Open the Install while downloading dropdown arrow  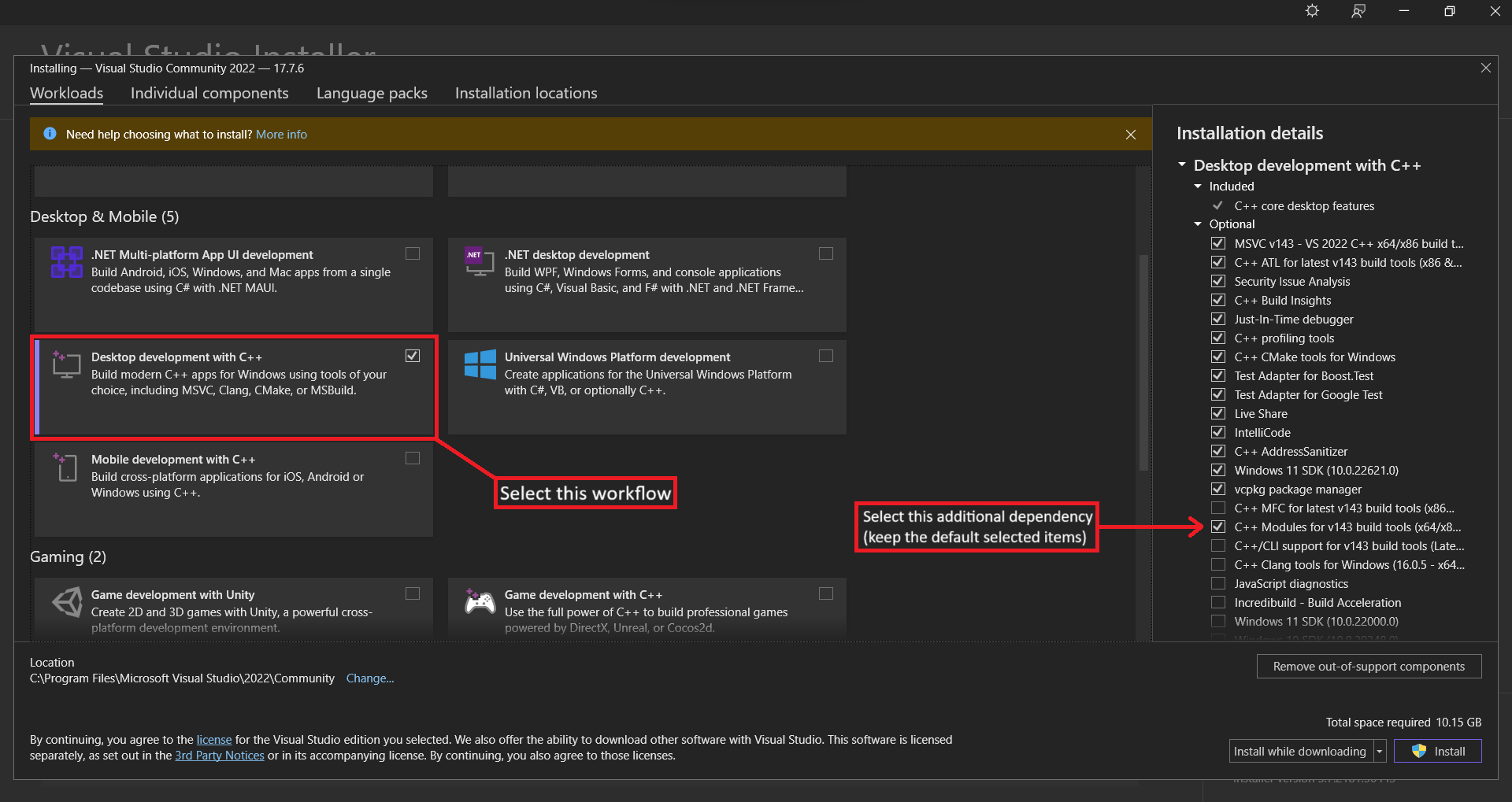click(x=1380, y=752)
